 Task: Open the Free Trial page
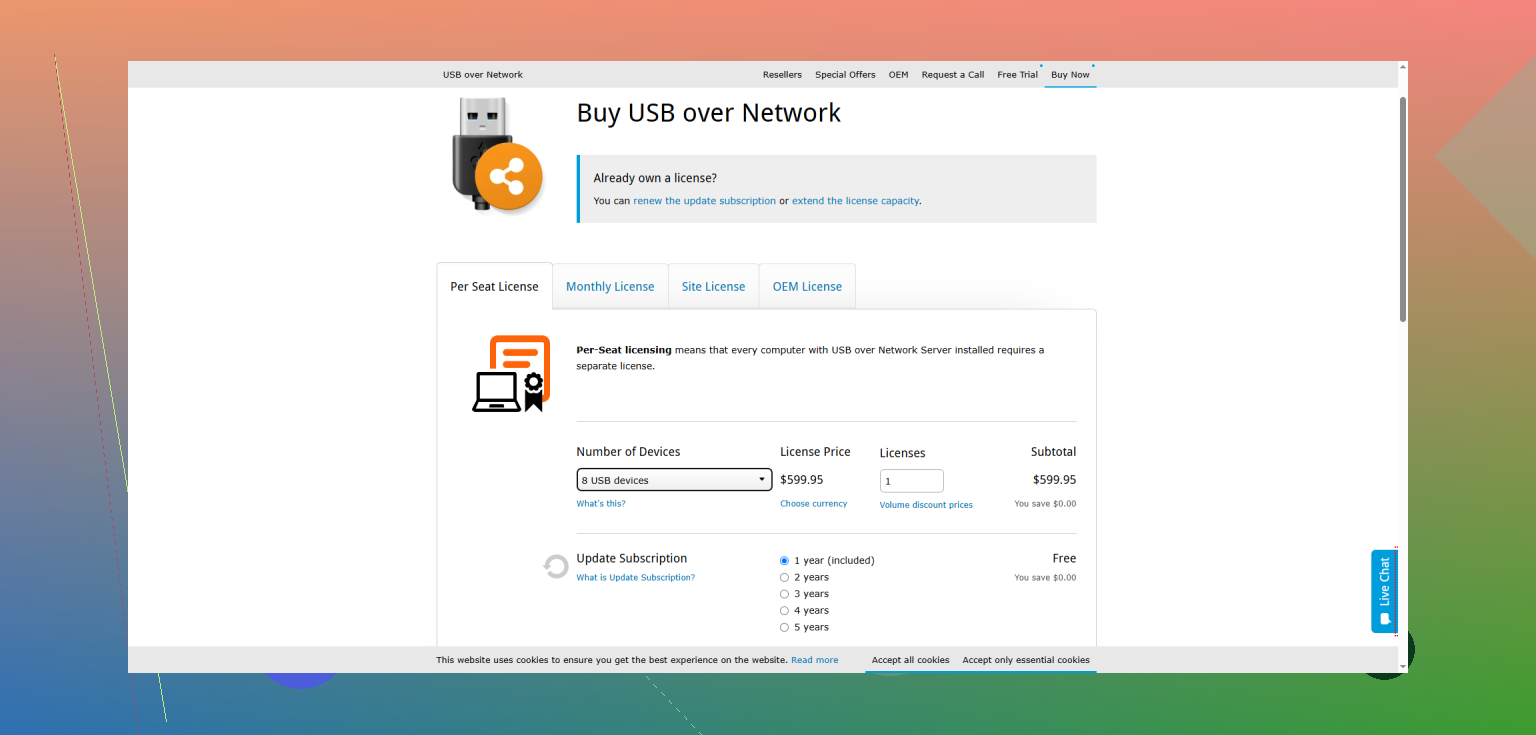click(1017, 75)
